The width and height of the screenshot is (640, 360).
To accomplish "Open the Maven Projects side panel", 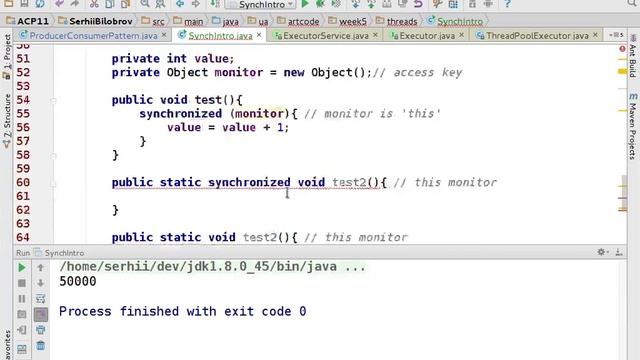I will 633,127.
